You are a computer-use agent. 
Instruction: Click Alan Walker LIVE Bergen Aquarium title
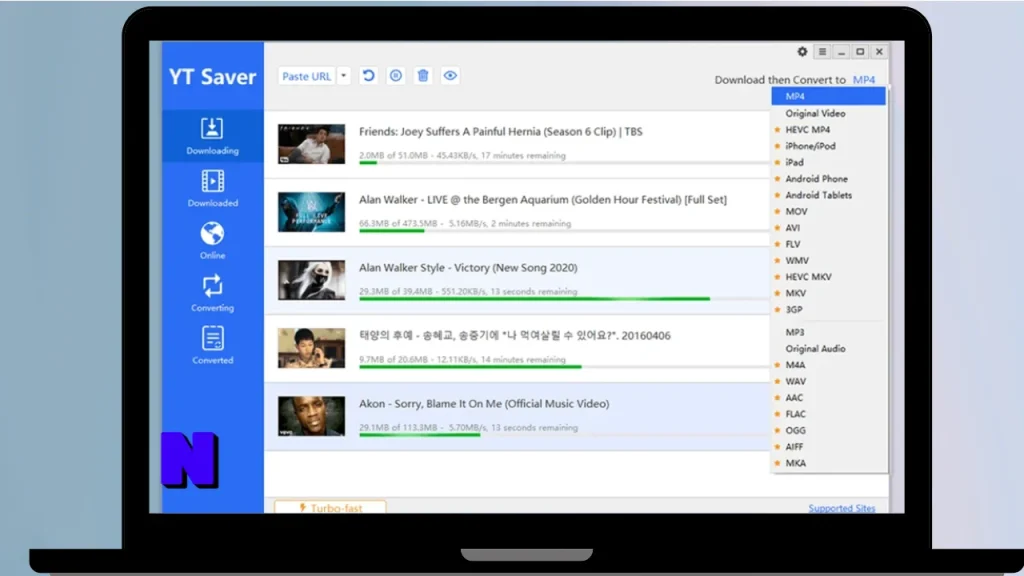[x=543, y=199]
